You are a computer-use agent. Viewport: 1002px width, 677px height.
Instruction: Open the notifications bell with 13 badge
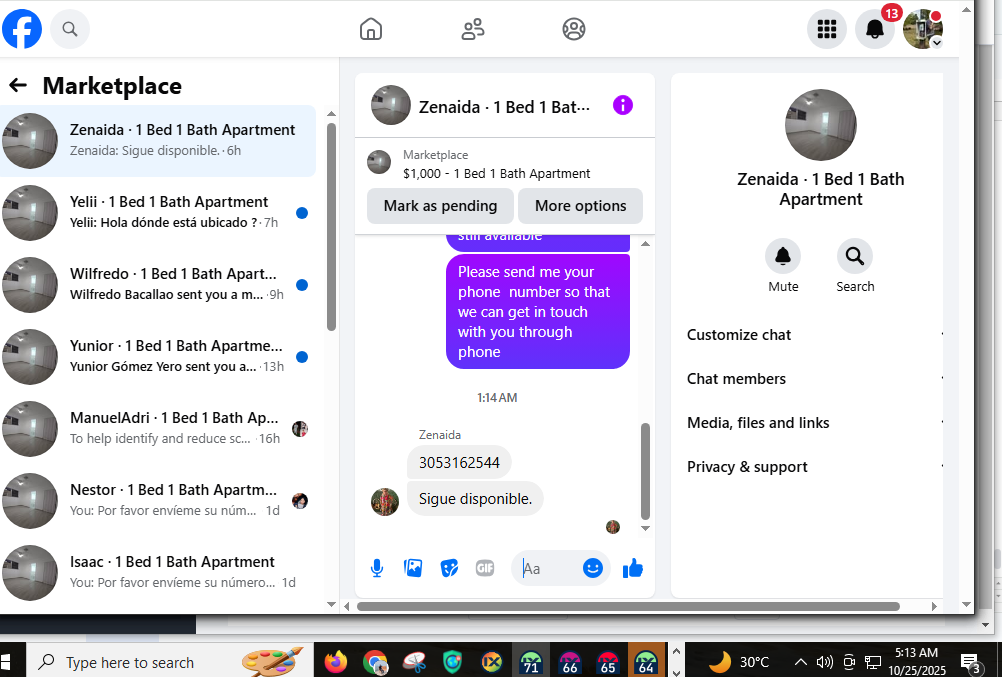coord(875,29)
